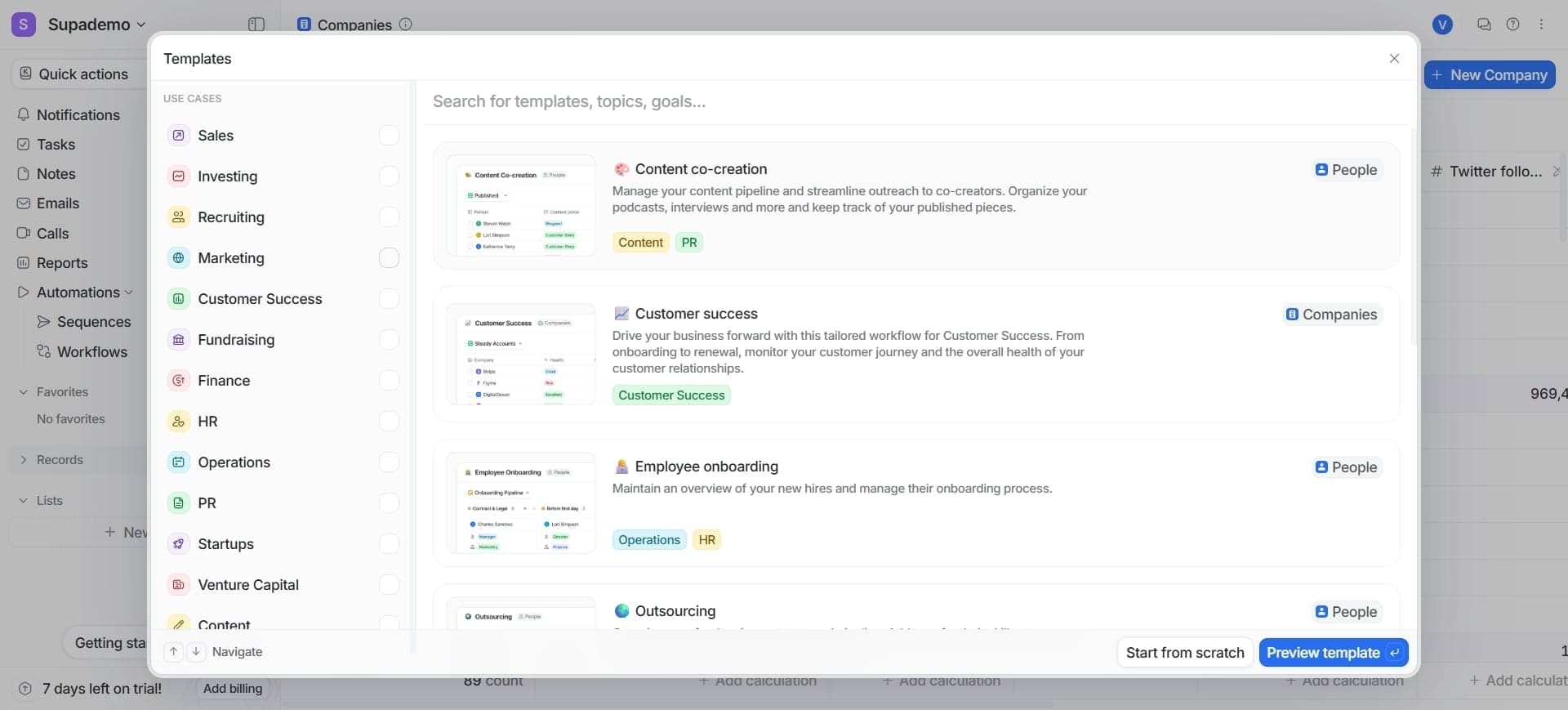Click the template search input field
This screenshot has height=710, width=1568.
(x=898, y=102)
